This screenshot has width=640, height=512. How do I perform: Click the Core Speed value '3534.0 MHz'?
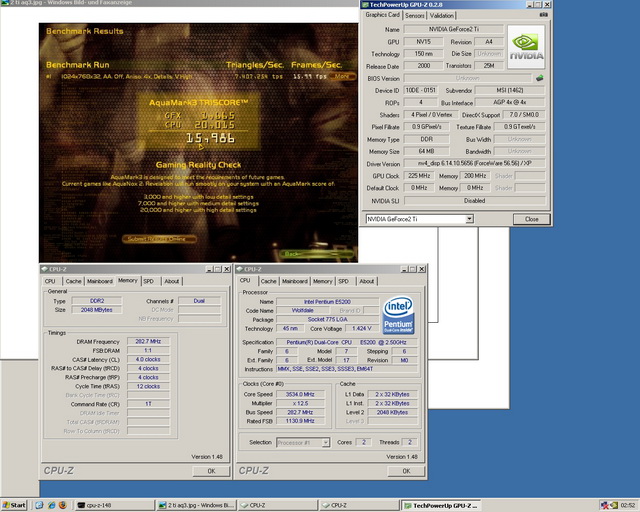coord(300,394)
